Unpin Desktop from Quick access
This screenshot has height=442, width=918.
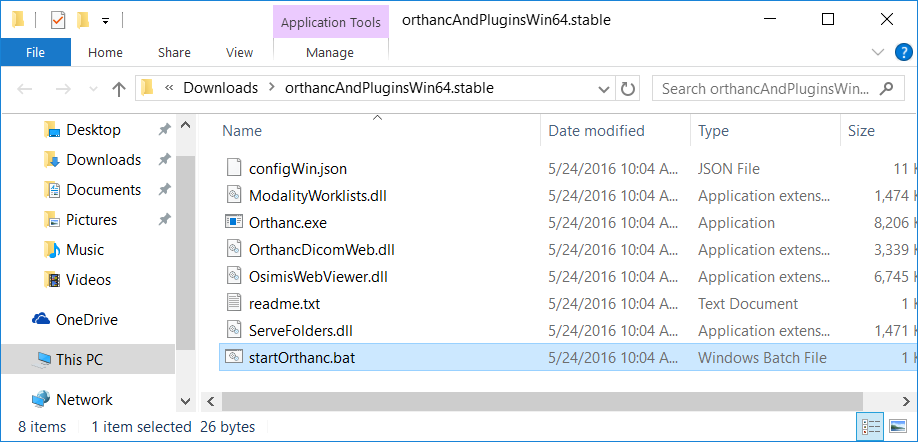(165, 129)
